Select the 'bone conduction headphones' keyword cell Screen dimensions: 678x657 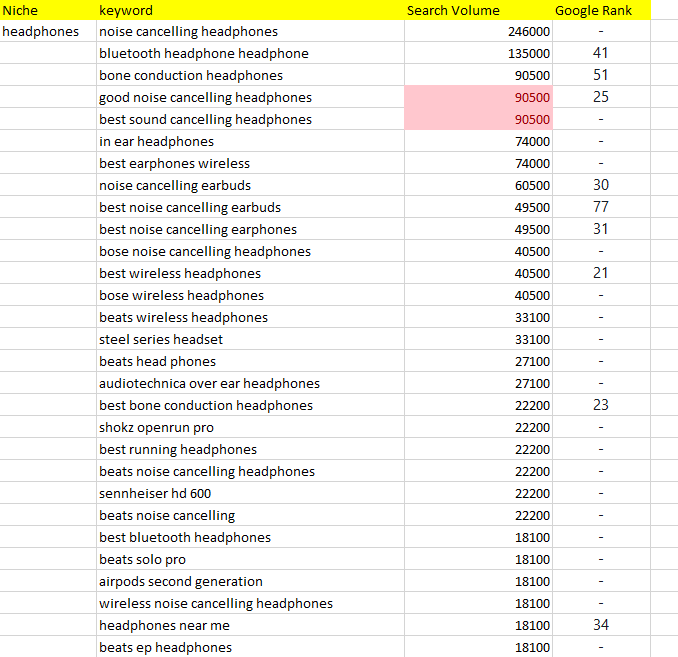click(190, 76)
